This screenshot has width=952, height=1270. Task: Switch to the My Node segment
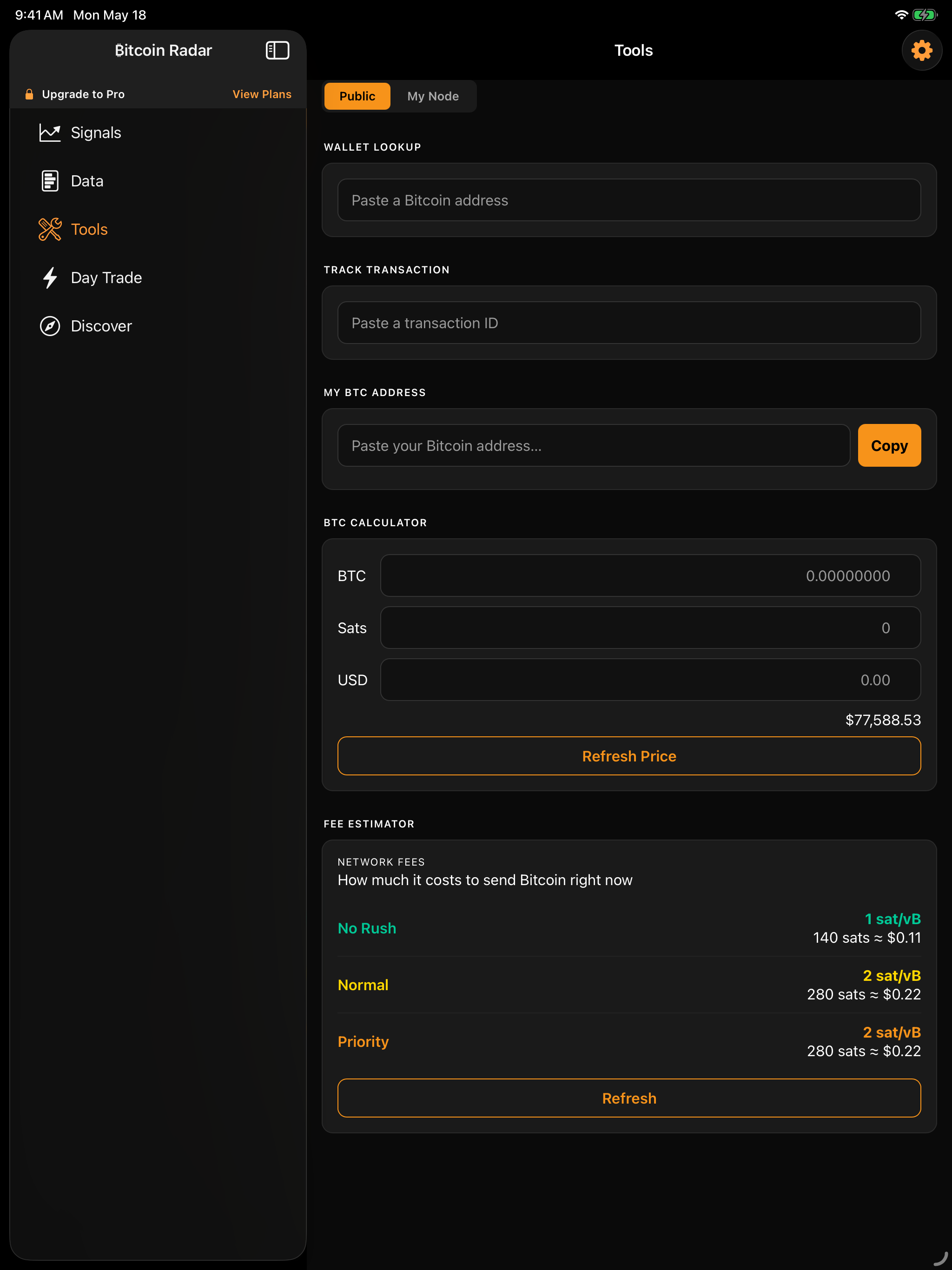[433, 96]
